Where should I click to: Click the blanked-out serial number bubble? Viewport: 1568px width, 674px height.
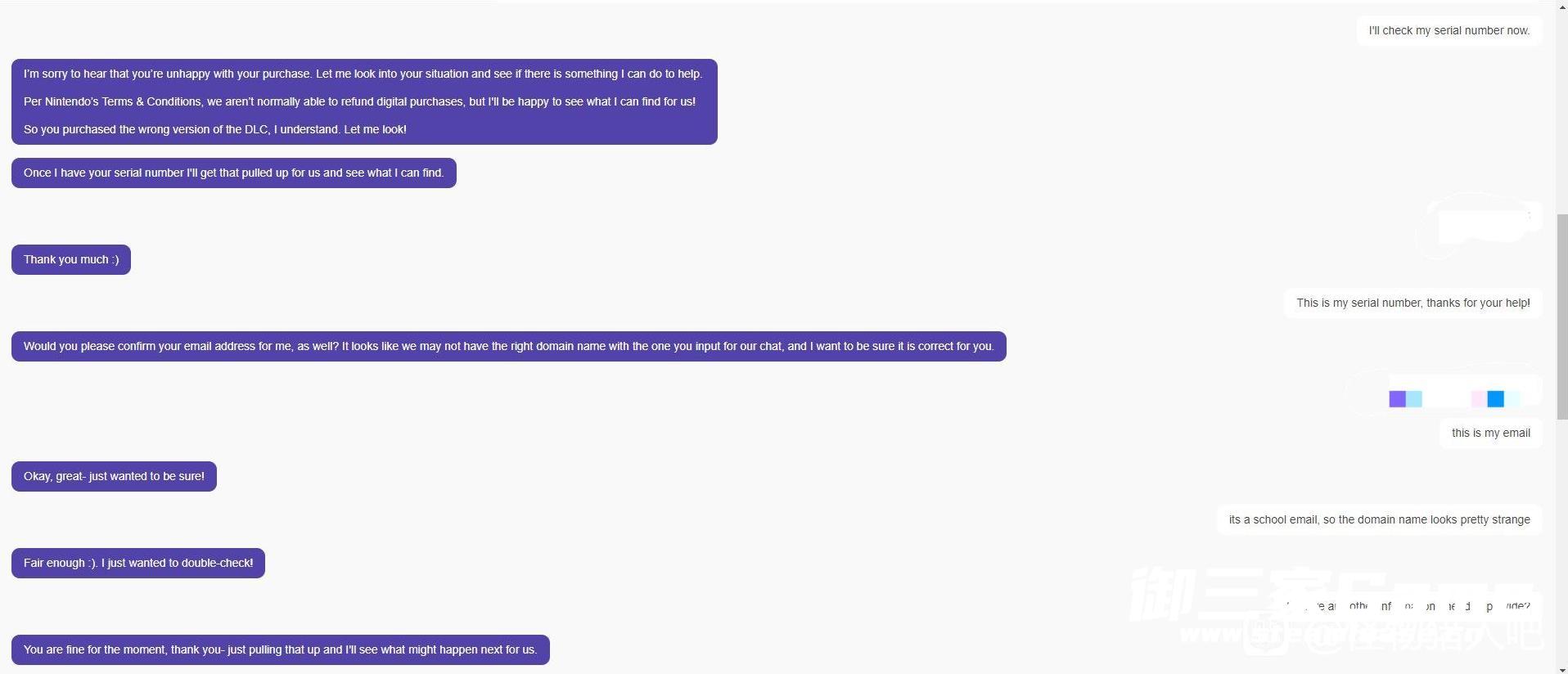pos(1483,227)
